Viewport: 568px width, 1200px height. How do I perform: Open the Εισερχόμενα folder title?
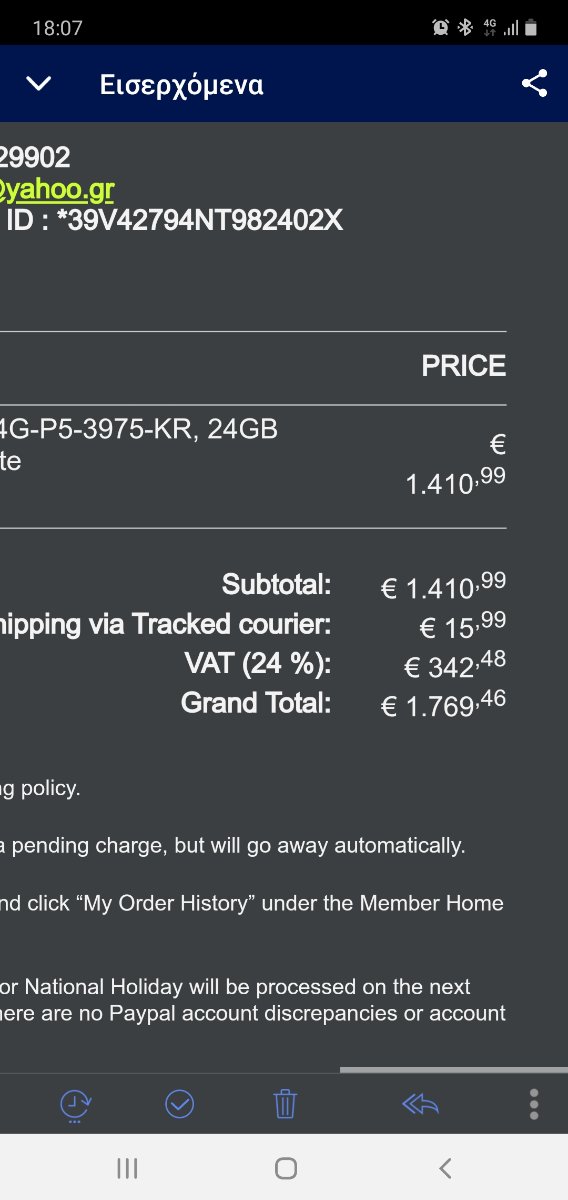pyautogui.click(x=181, y=85)
